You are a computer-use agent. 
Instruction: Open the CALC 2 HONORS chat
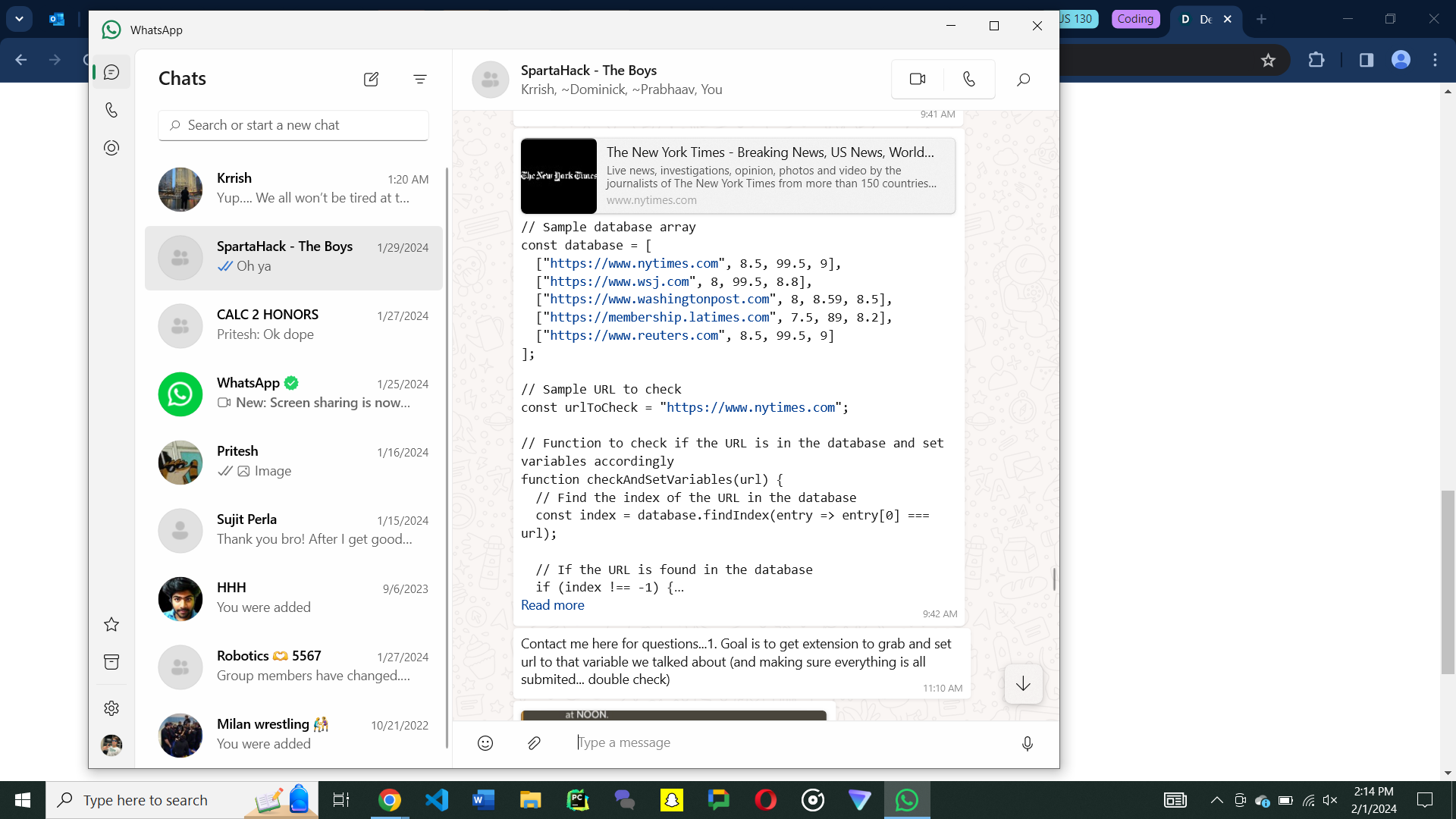pyautogui.click(x=293, y=325)
